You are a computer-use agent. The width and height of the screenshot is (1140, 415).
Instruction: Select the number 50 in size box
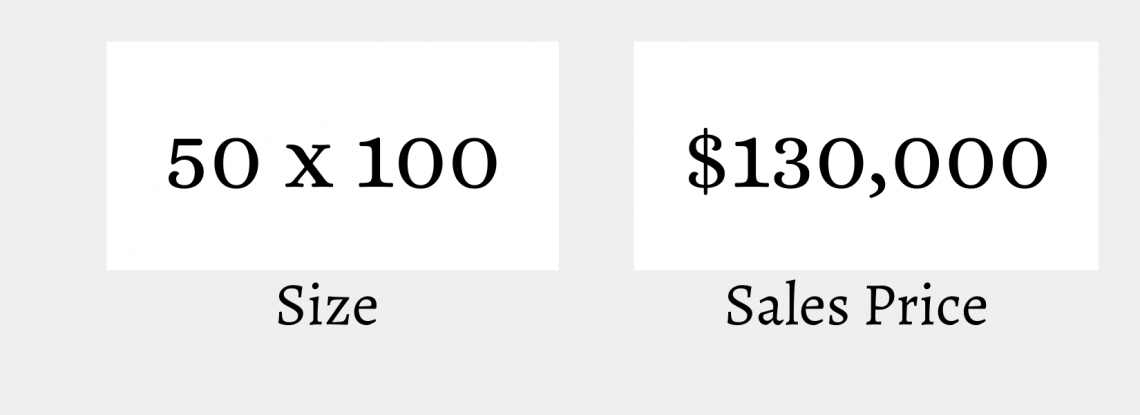click(x=213, y=164)
